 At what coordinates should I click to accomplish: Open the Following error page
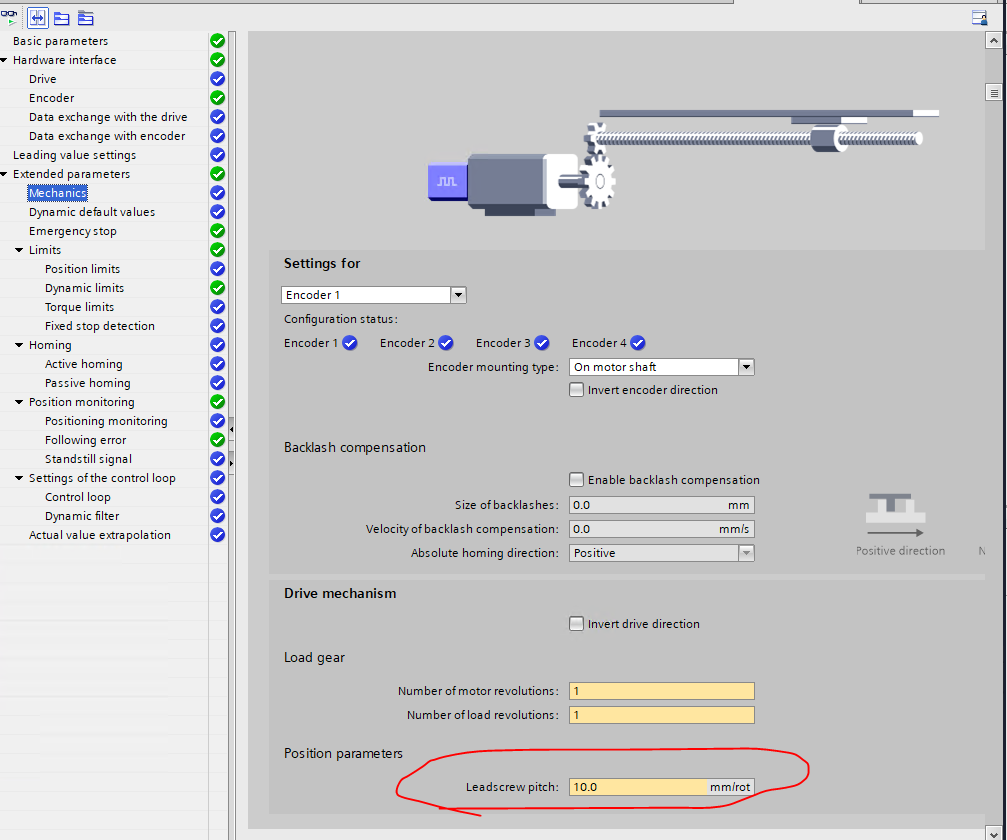point(85,440)
